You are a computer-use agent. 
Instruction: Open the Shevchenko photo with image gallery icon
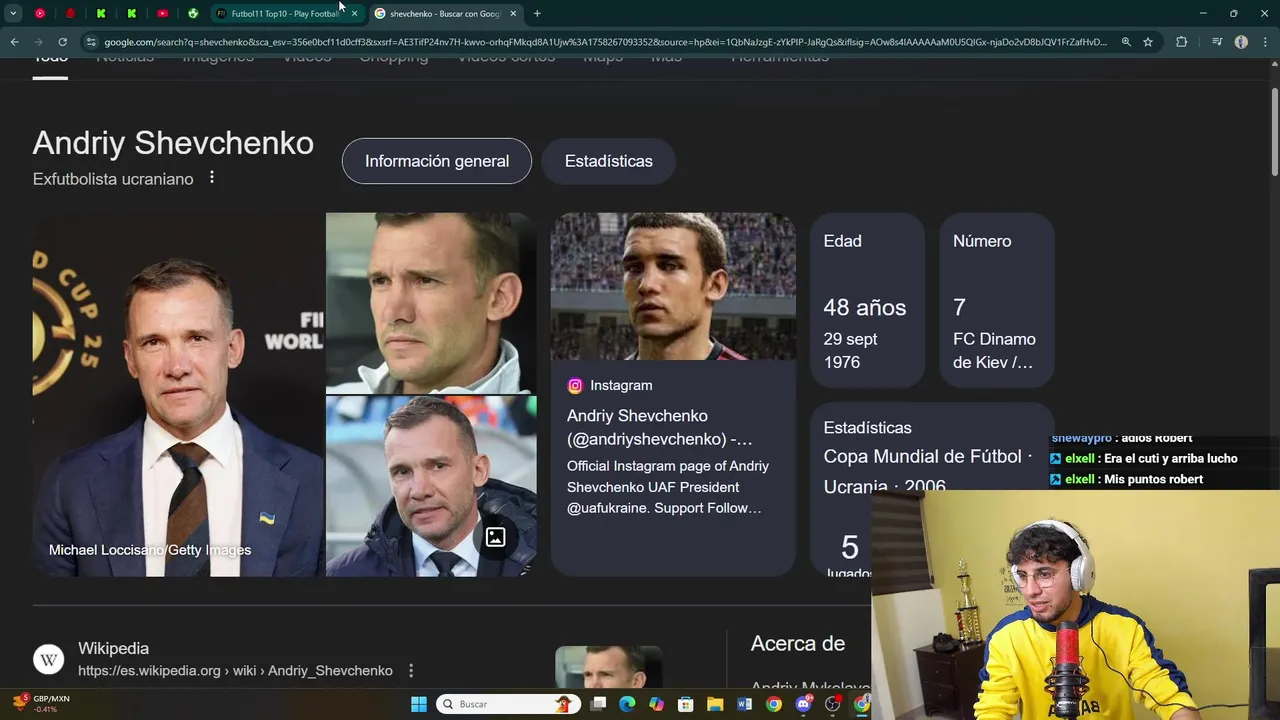point(431,486)
